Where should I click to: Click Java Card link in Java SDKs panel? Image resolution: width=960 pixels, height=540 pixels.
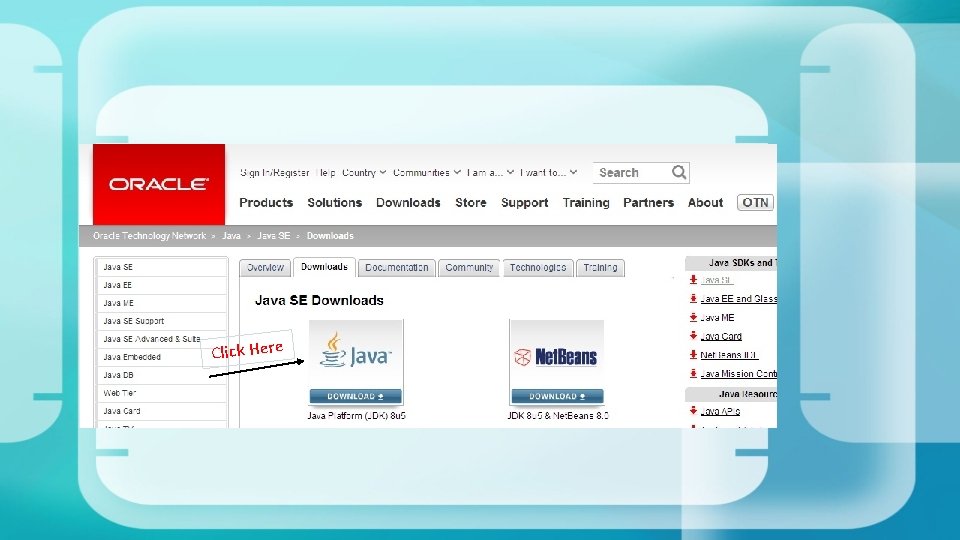(721, 336)
